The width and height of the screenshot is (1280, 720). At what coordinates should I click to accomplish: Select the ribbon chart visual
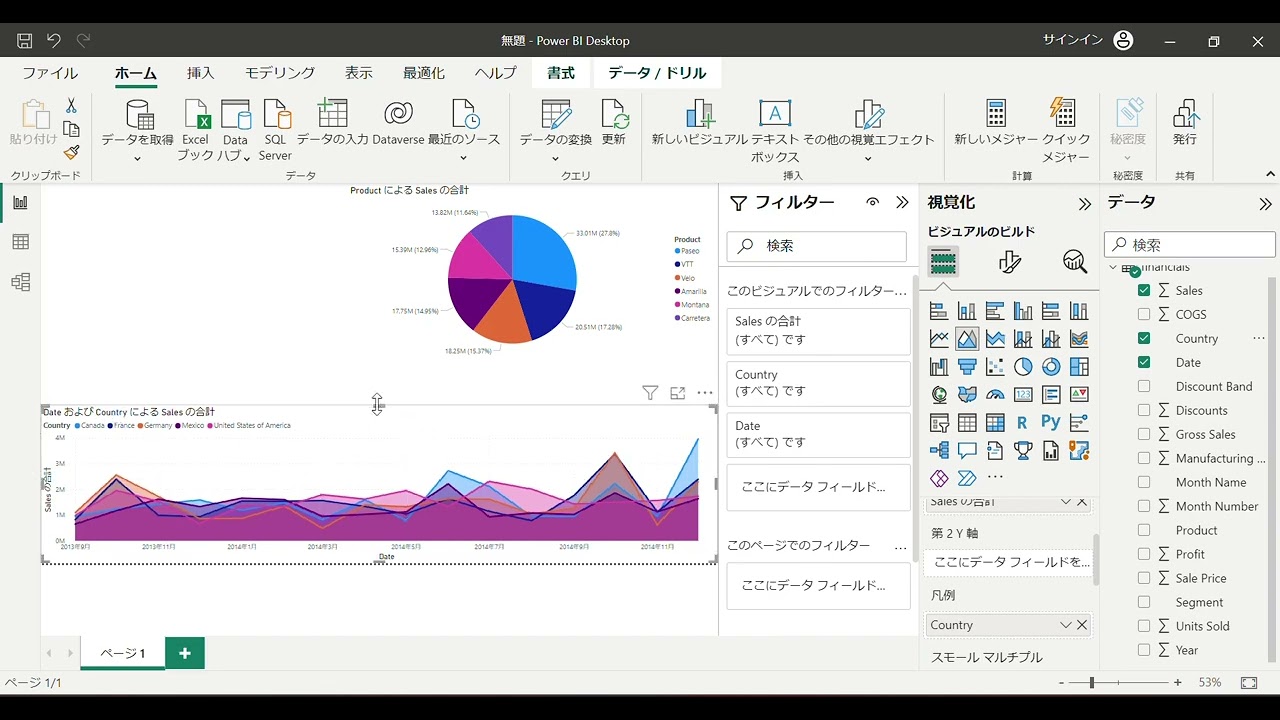click(x=1079, y=339)
